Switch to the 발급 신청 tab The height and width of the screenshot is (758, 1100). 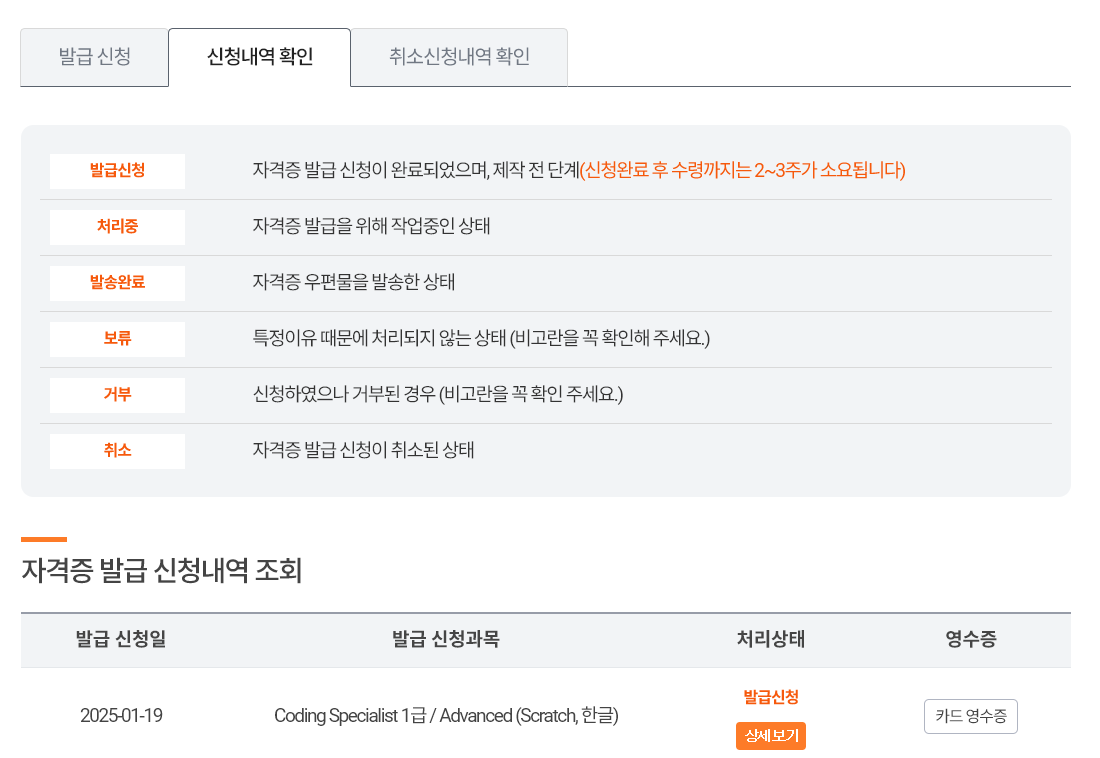(94, 57)
